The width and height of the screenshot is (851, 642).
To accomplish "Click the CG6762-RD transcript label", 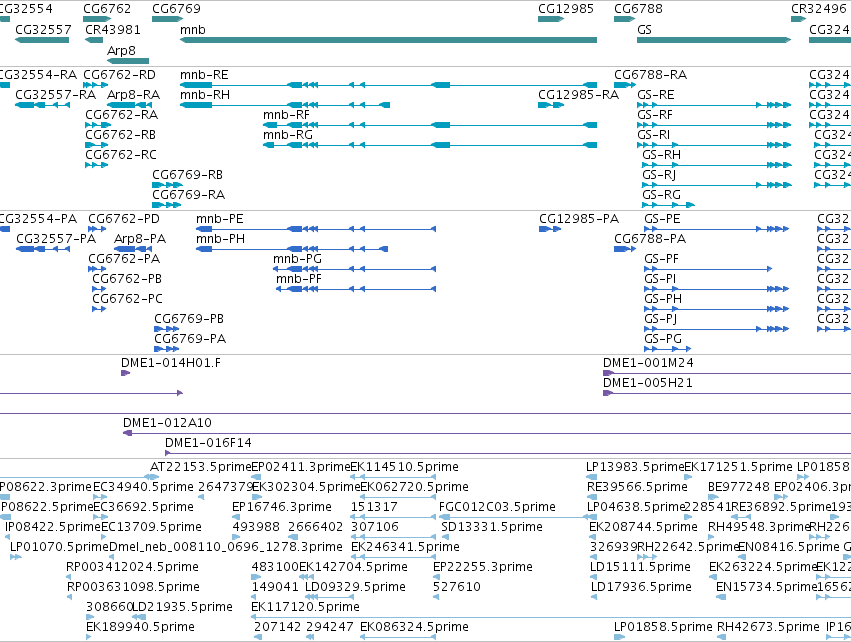I will pyautogui.click(x=119, y=75).
